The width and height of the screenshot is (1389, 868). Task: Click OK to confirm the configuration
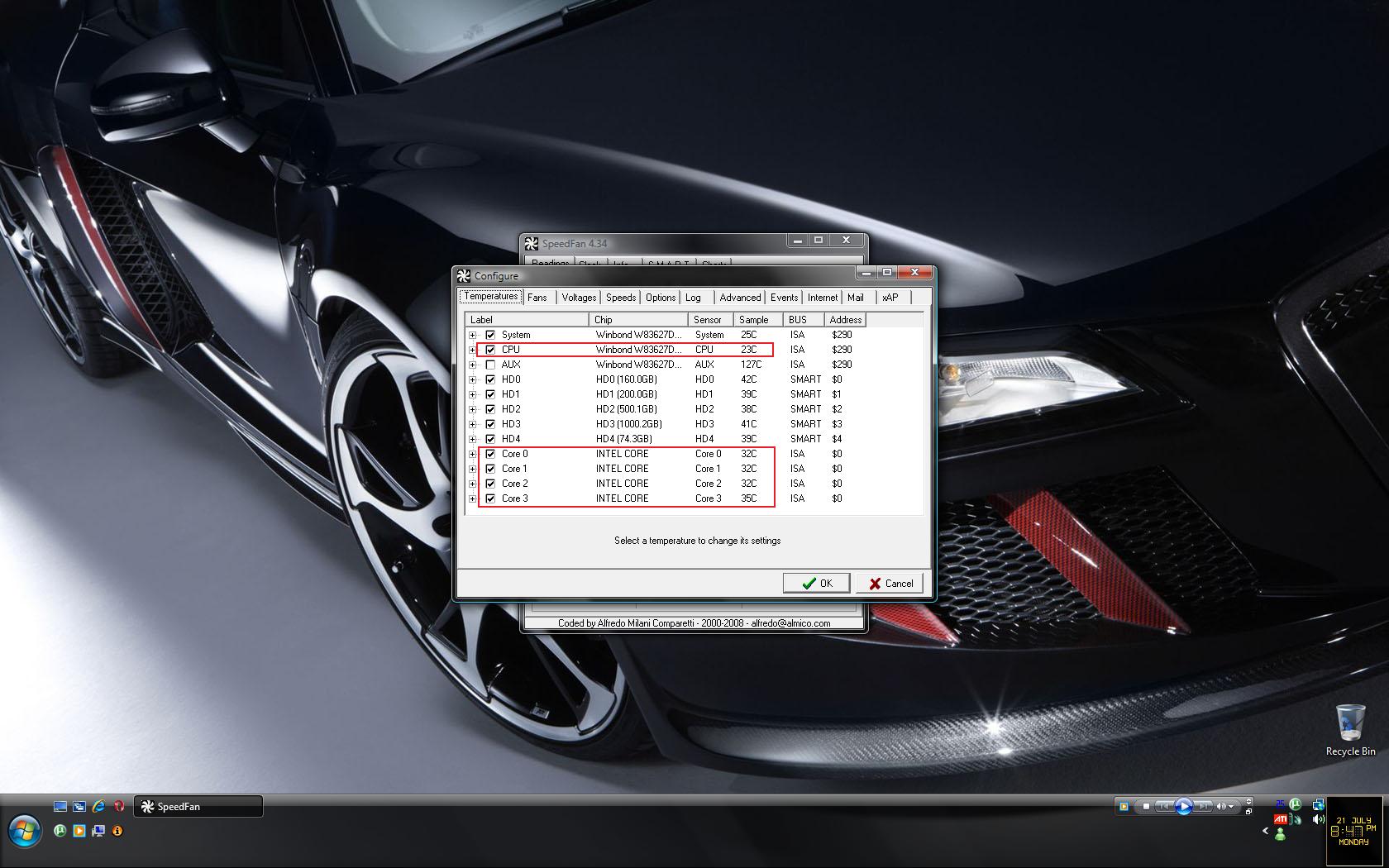point(816,583)
